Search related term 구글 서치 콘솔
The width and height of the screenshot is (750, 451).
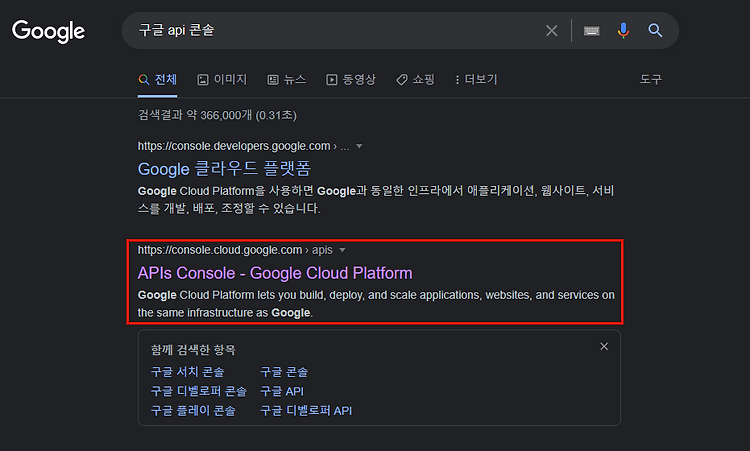tap(187, 372)
